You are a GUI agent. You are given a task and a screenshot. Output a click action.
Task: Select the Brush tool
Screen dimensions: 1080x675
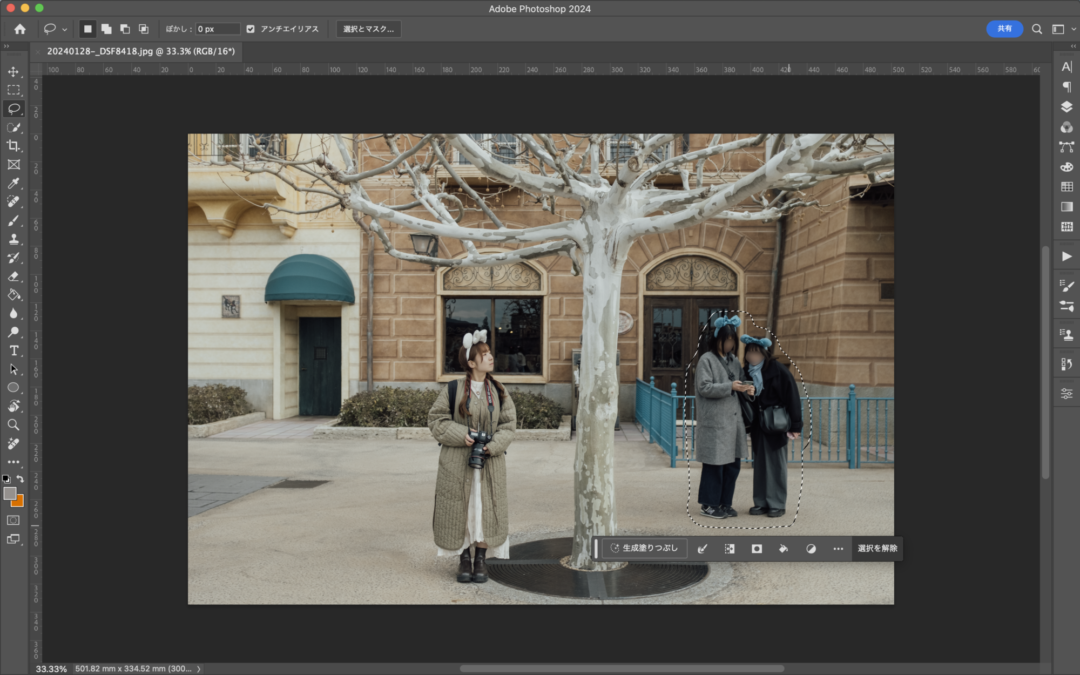14,220
